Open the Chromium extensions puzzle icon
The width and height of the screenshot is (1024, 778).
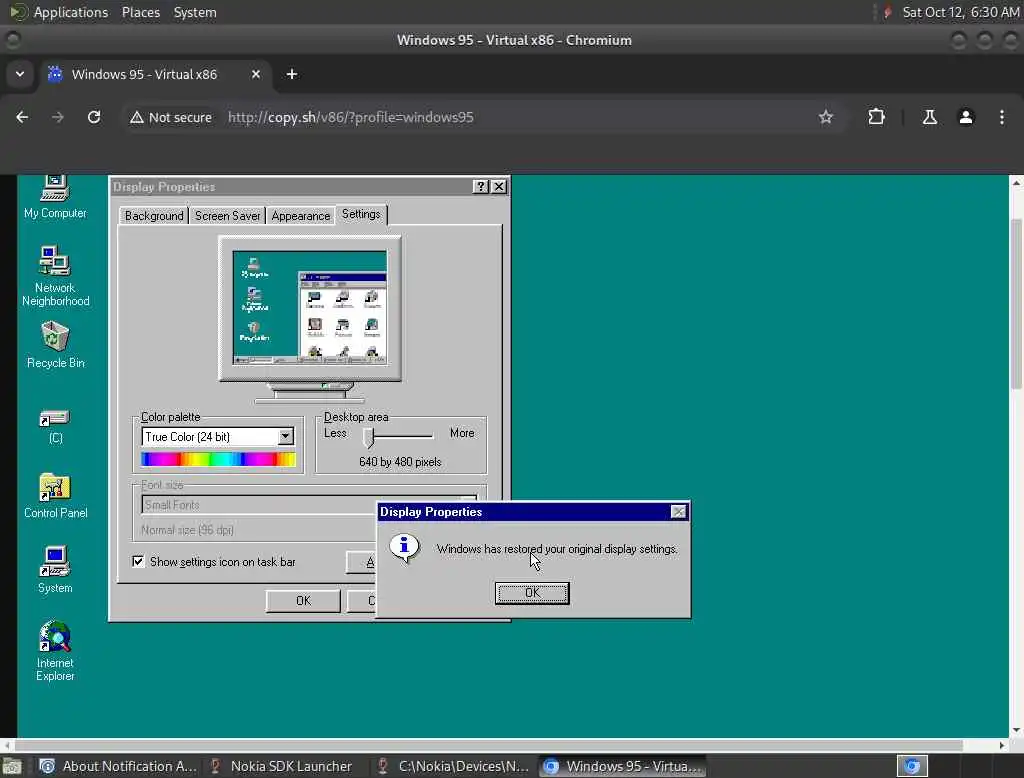(x=876, y=117)
